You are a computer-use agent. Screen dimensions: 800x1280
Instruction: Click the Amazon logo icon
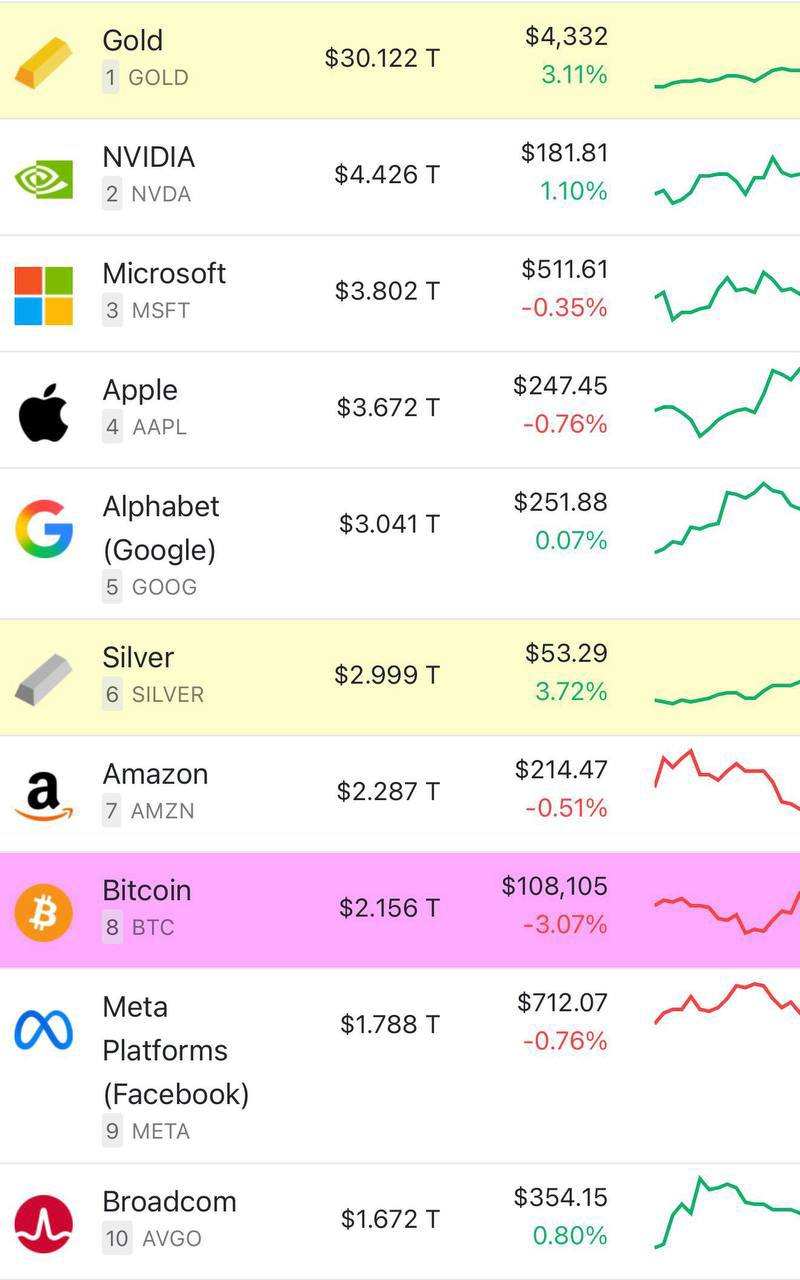[x=44, y=796]
